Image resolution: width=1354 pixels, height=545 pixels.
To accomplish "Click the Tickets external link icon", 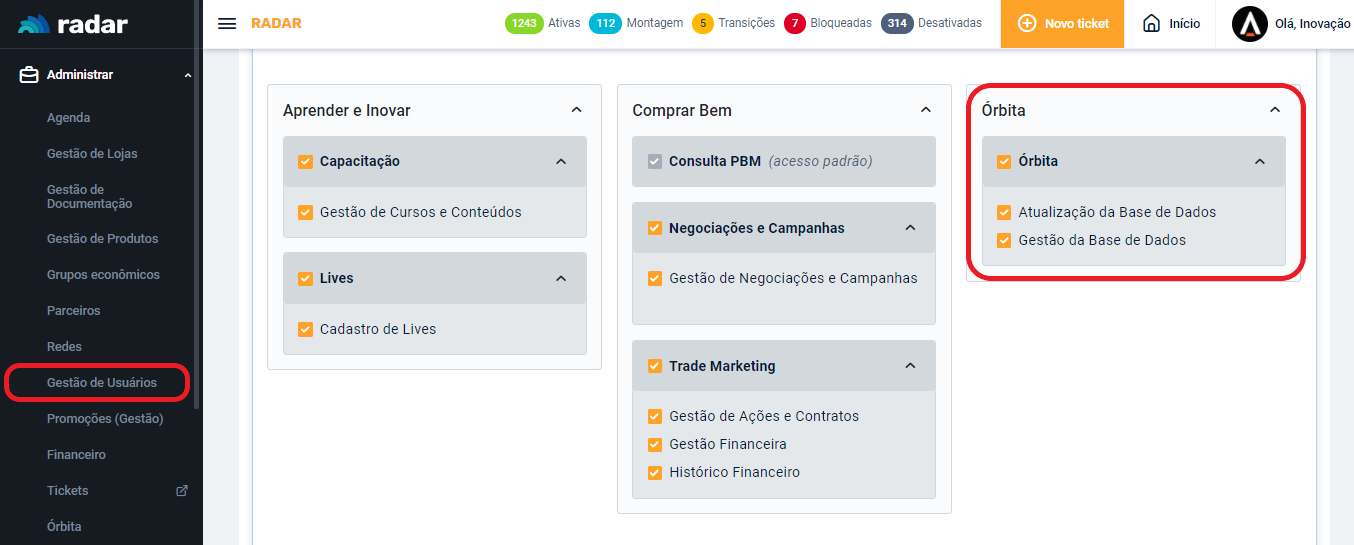I will click(x=182, y=491).
